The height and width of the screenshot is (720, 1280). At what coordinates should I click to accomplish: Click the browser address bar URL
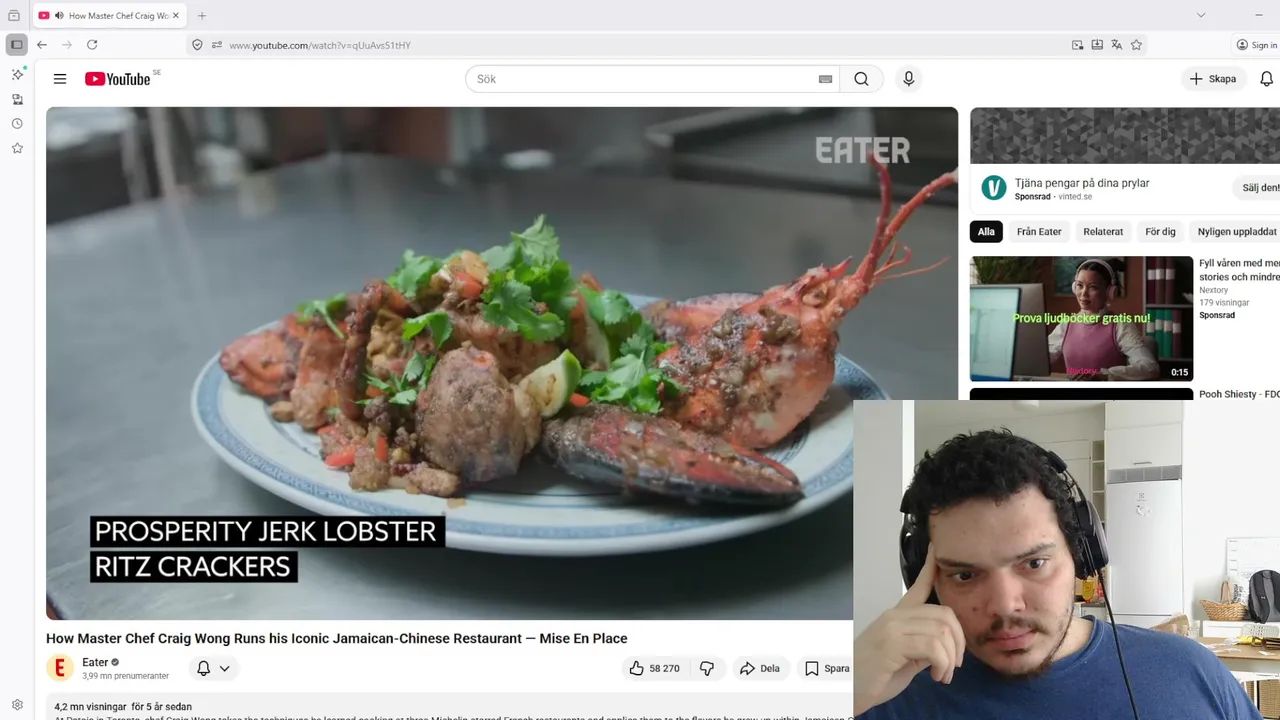click(x=320, y=45)
